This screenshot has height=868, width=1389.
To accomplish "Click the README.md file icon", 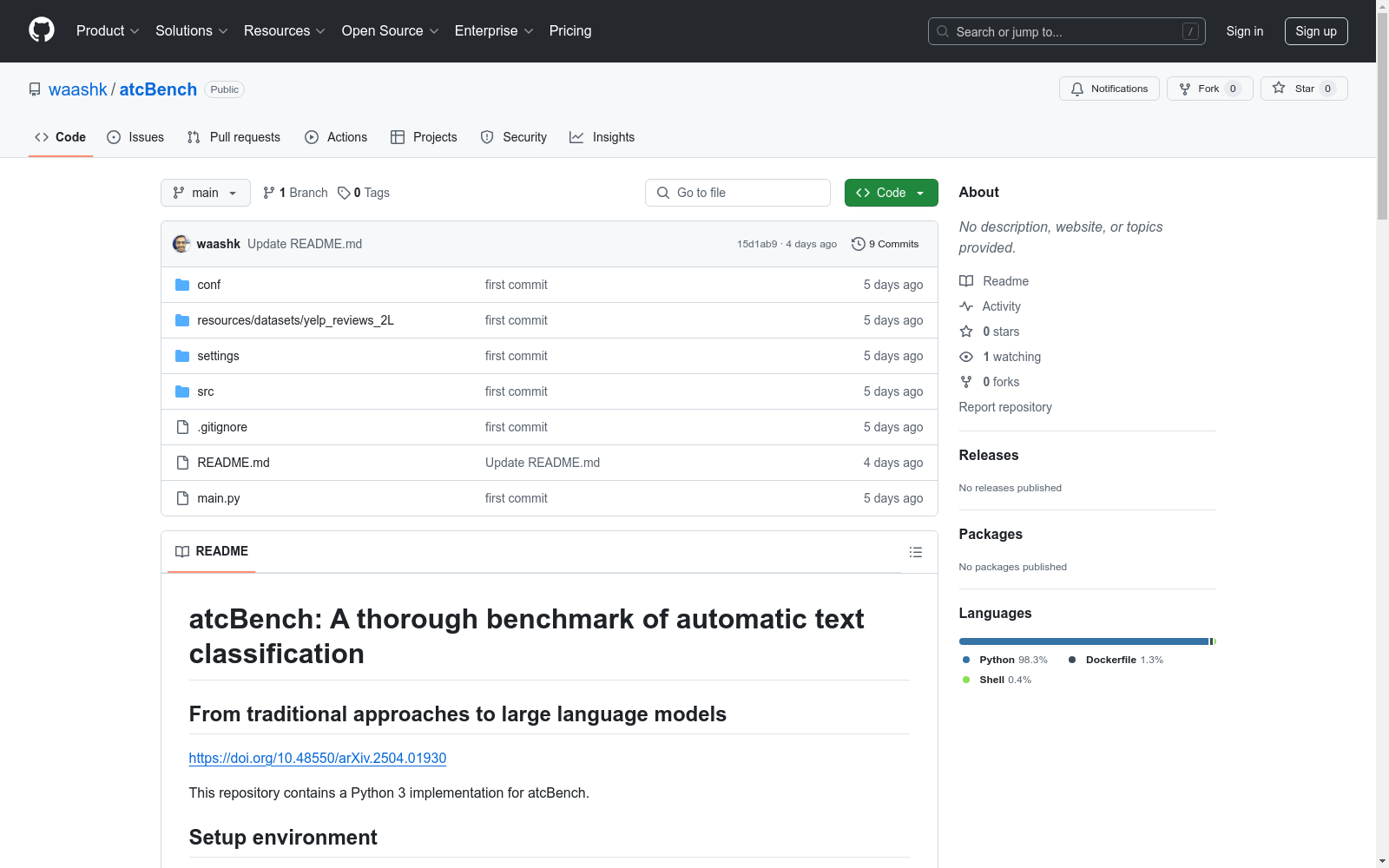I will [182, 463].
